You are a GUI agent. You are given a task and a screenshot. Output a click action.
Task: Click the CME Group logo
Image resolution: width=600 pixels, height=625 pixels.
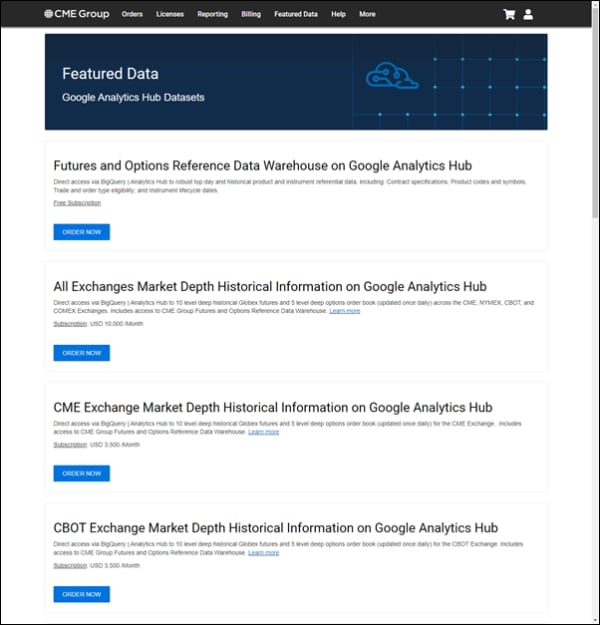pos(77,14)
